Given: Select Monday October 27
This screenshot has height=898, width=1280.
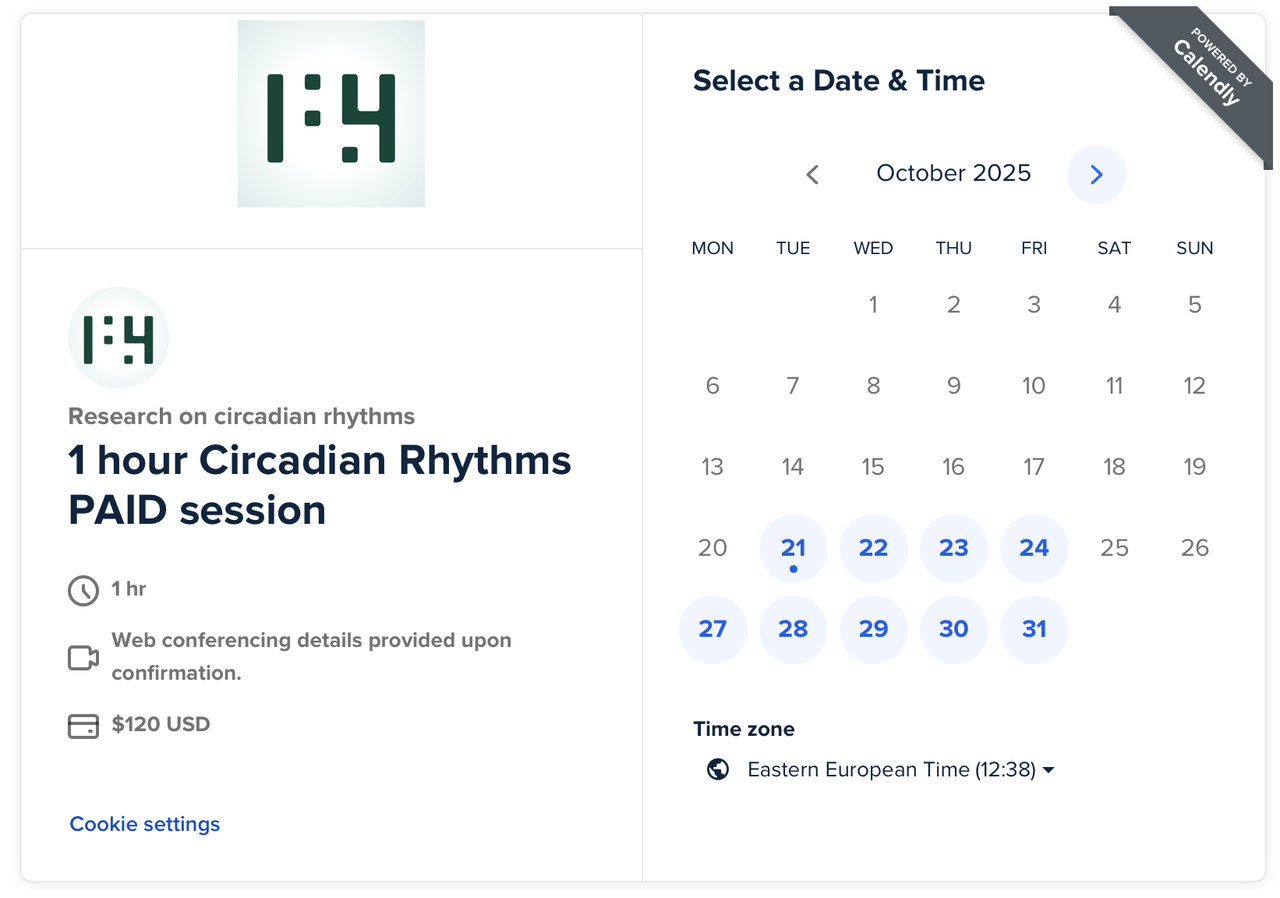Looking at the screenshot, I should pos(713,629).
